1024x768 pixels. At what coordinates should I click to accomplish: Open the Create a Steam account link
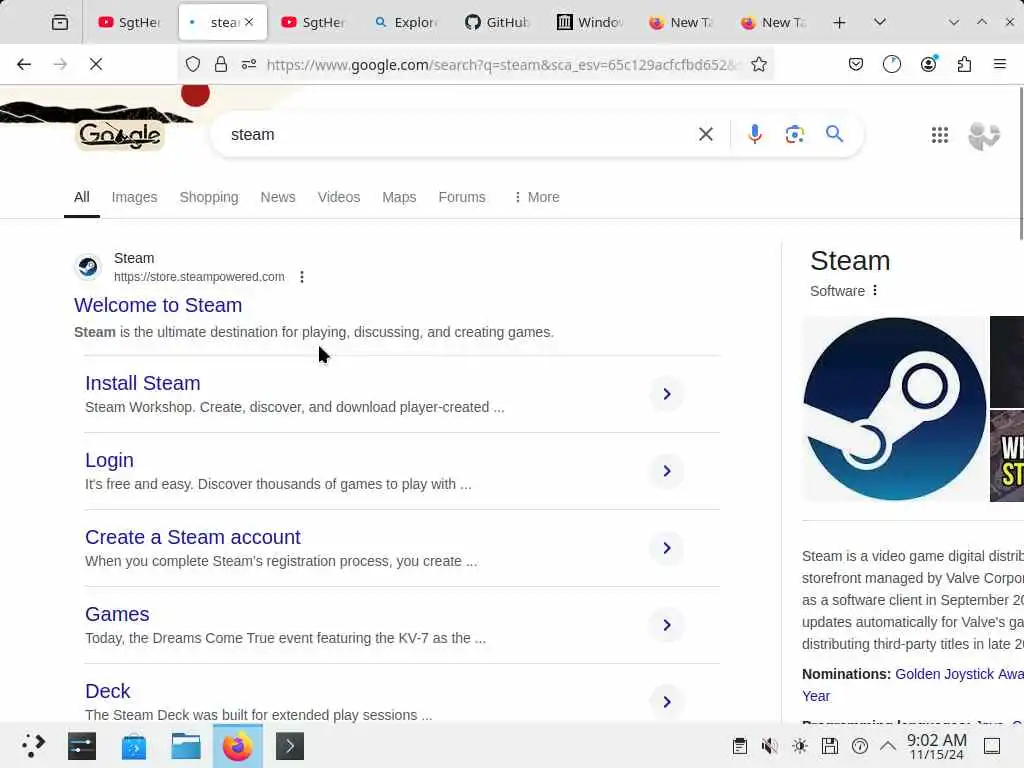(193, 537)
